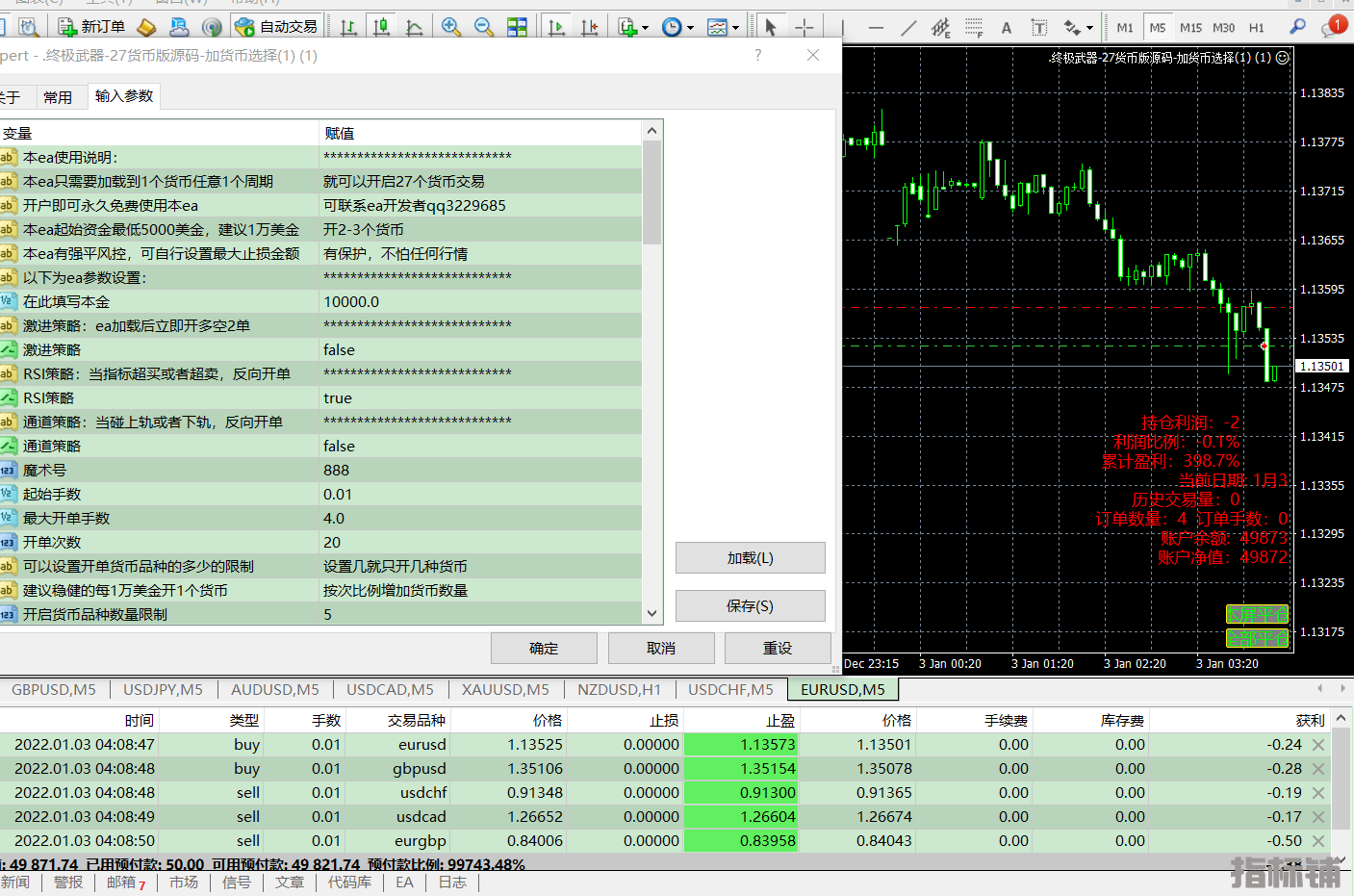Open the periodicity clock dropdown
The width and height of the screenshot is (1354, 896).
click(x=673, y=27)
